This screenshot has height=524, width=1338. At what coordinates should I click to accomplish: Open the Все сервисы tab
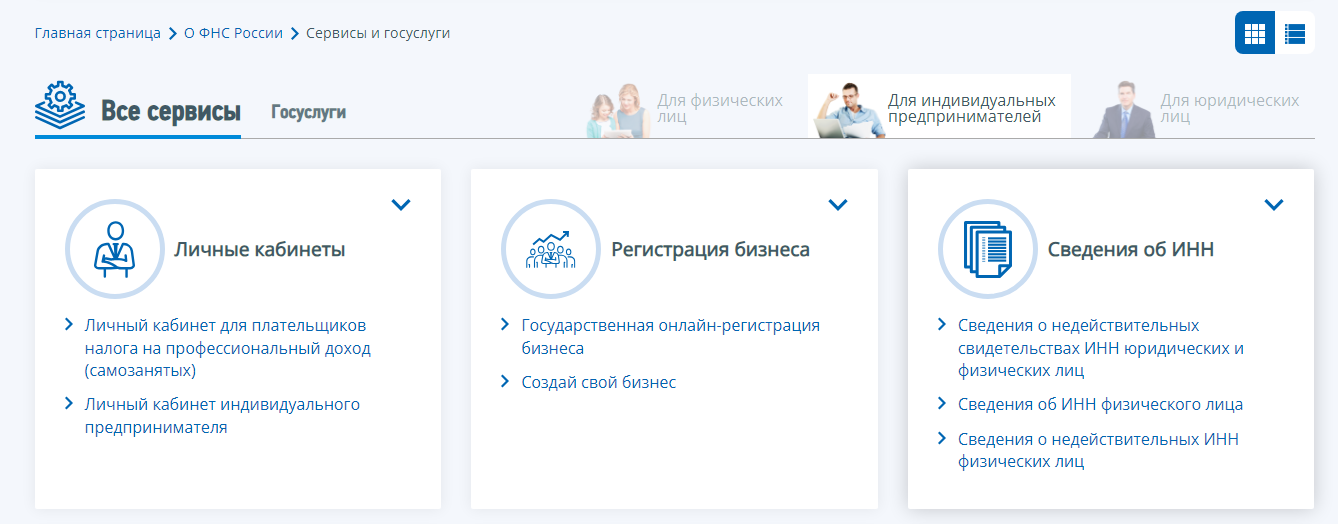coord(170,111)
